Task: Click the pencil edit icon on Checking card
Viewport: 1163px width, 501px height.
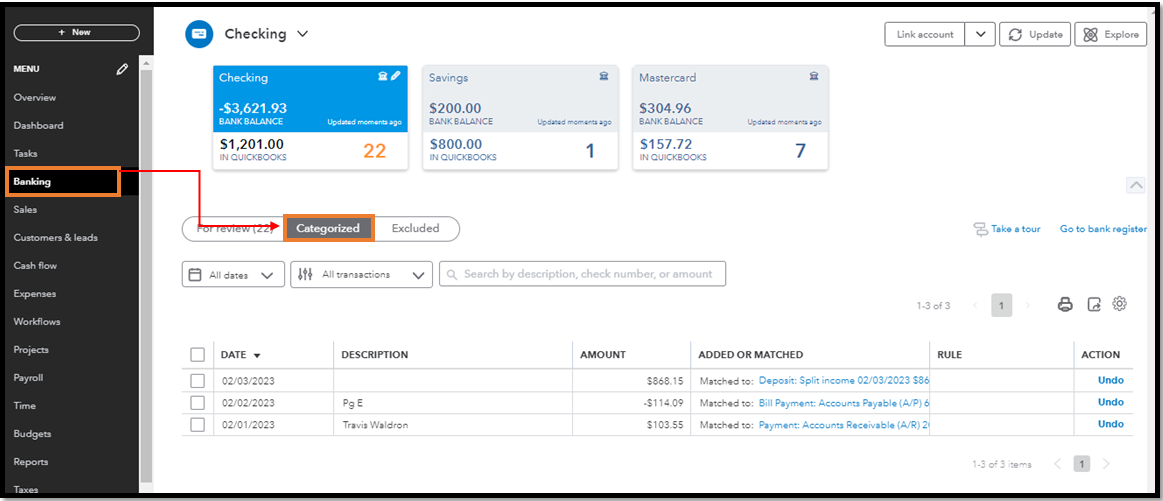Action: click(x=396, y=76)
